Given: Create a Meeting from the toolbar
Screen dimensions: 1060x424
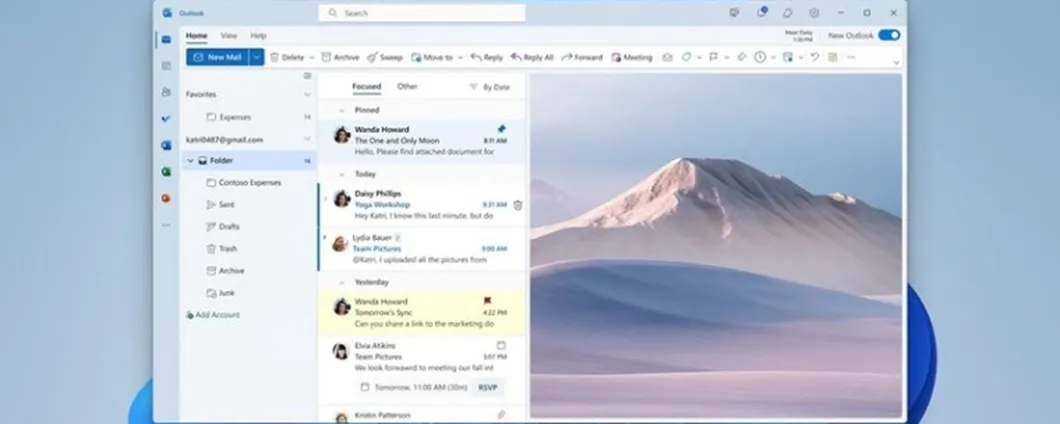Looking at the screenshot, I should coord(631,57).
